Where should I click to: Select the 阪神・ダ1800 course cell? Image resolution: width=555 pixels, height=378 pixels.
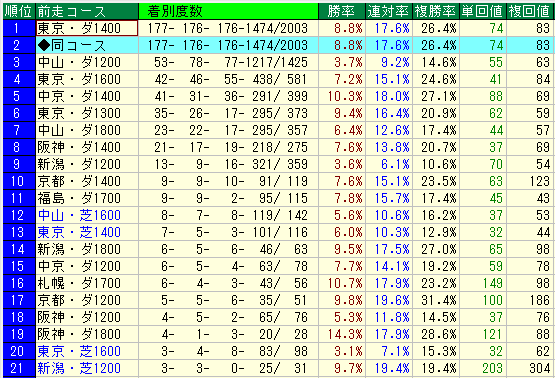tap(87, 334)
